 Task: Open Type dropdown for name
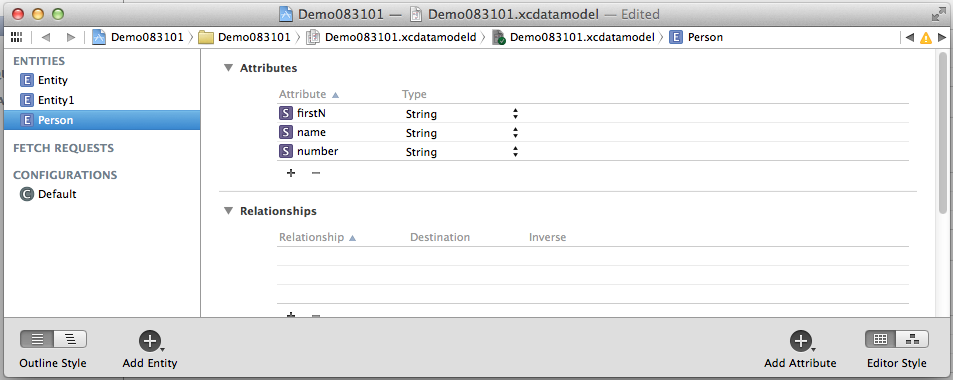[463, 133]
